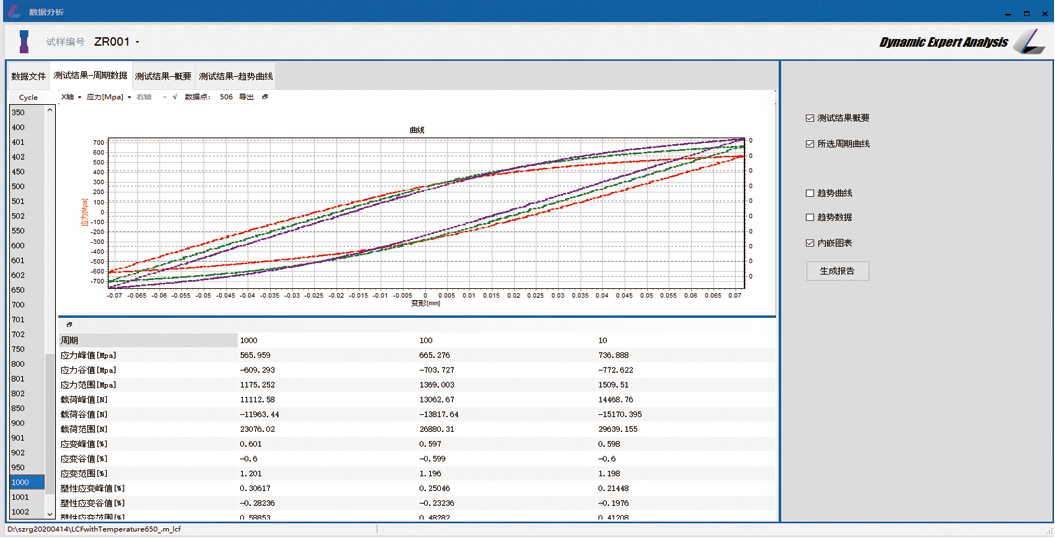Uncheck the 测试结果概要 checkbox
The height and width of the screenshot is (538, 1055).
pyautogui.click(x=810, y=118)
